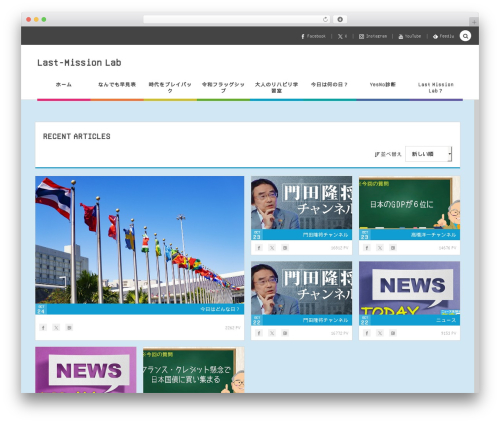Open the ニュース category label
This screenshot has height=423, width=500.
(446, 320)
